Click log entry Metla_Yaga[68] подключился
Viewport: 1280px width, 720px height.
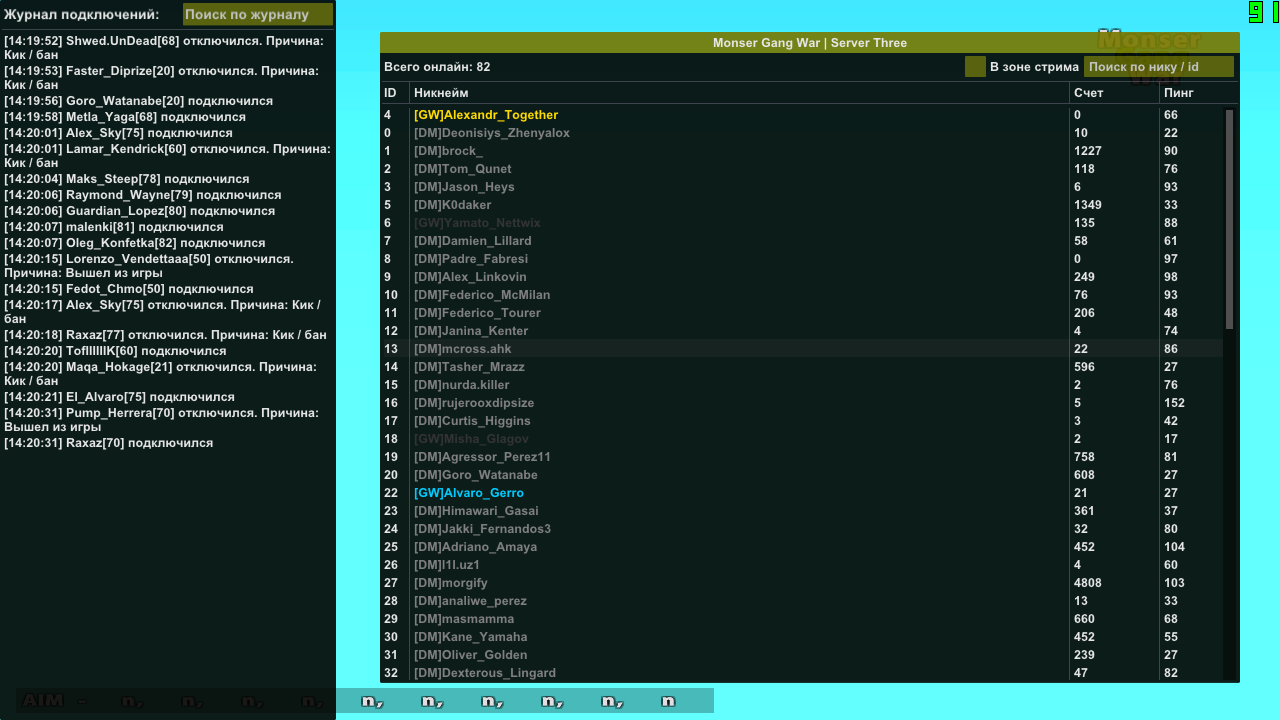click(x=125, y=117)
